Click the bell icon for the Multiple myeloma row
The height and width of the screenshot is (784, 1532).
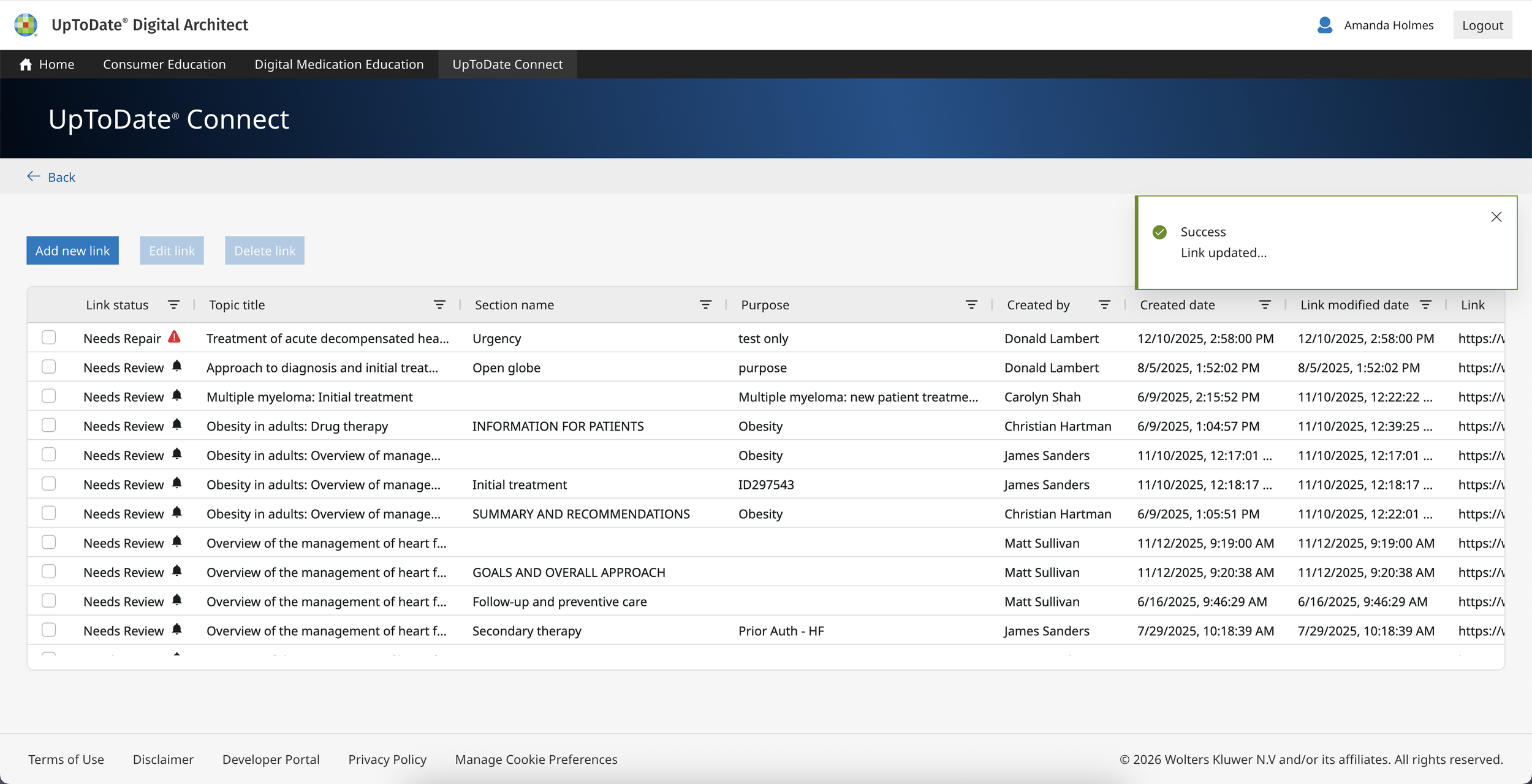177,396
